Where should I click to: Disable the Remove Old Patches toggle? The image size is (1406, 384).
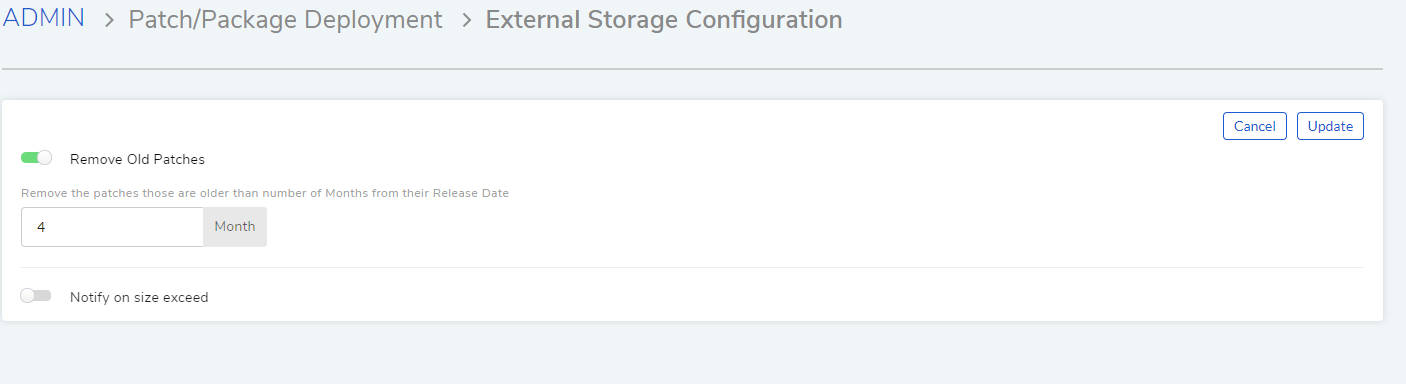coord(36,158)
